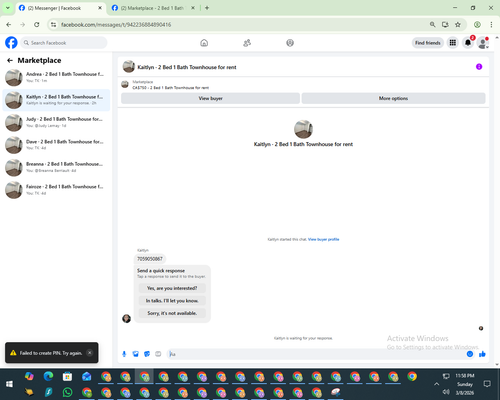
Task: Attach a photo using the image icon
Action: pyautogui.click(x=135, y=354)
